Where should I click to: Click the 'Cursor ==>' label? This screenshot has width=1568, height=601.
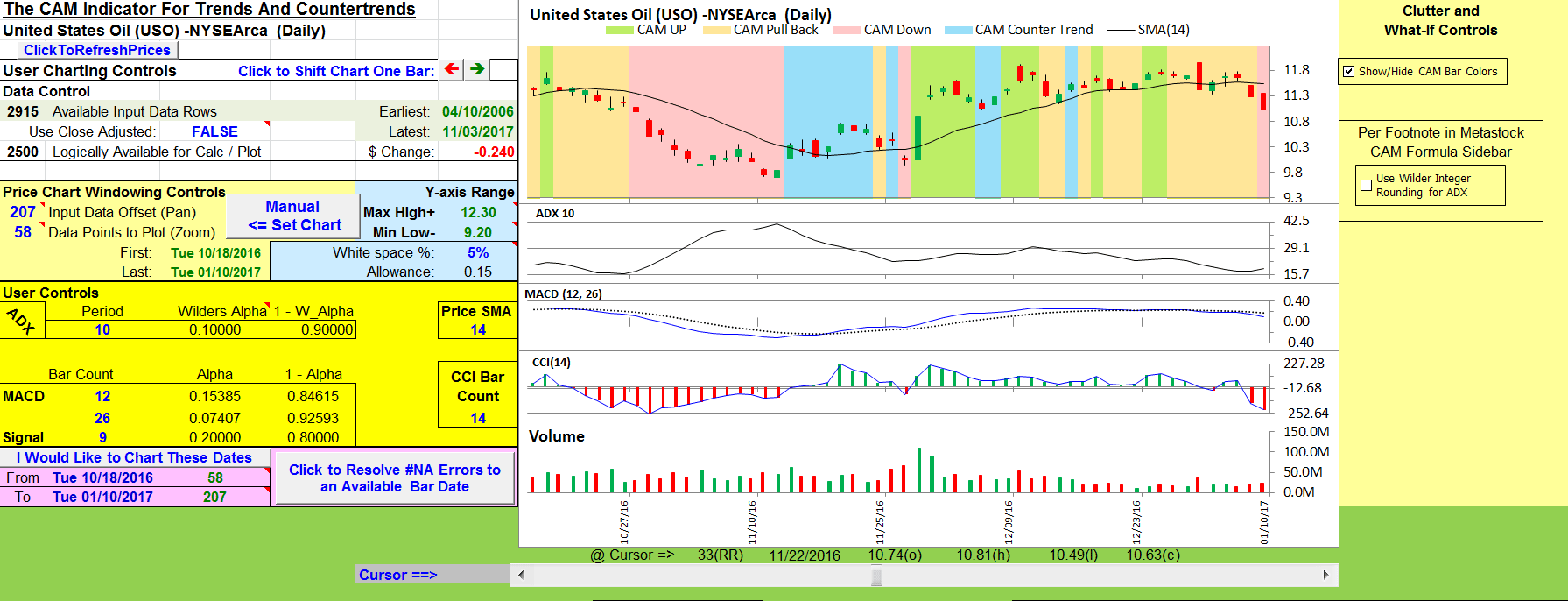pos(397,575)
